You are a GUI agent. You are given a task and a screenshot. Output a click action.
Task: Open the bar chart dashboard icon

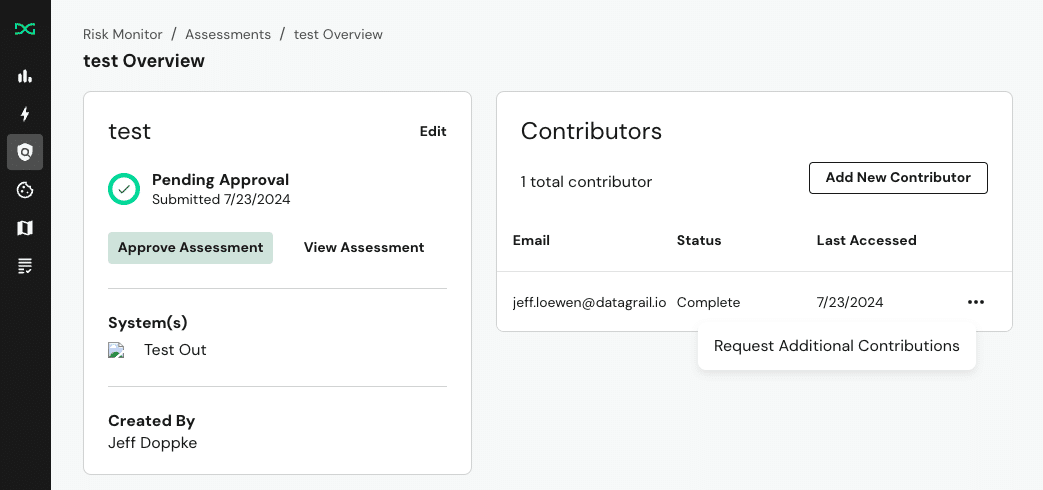click(x=25, y=76)
